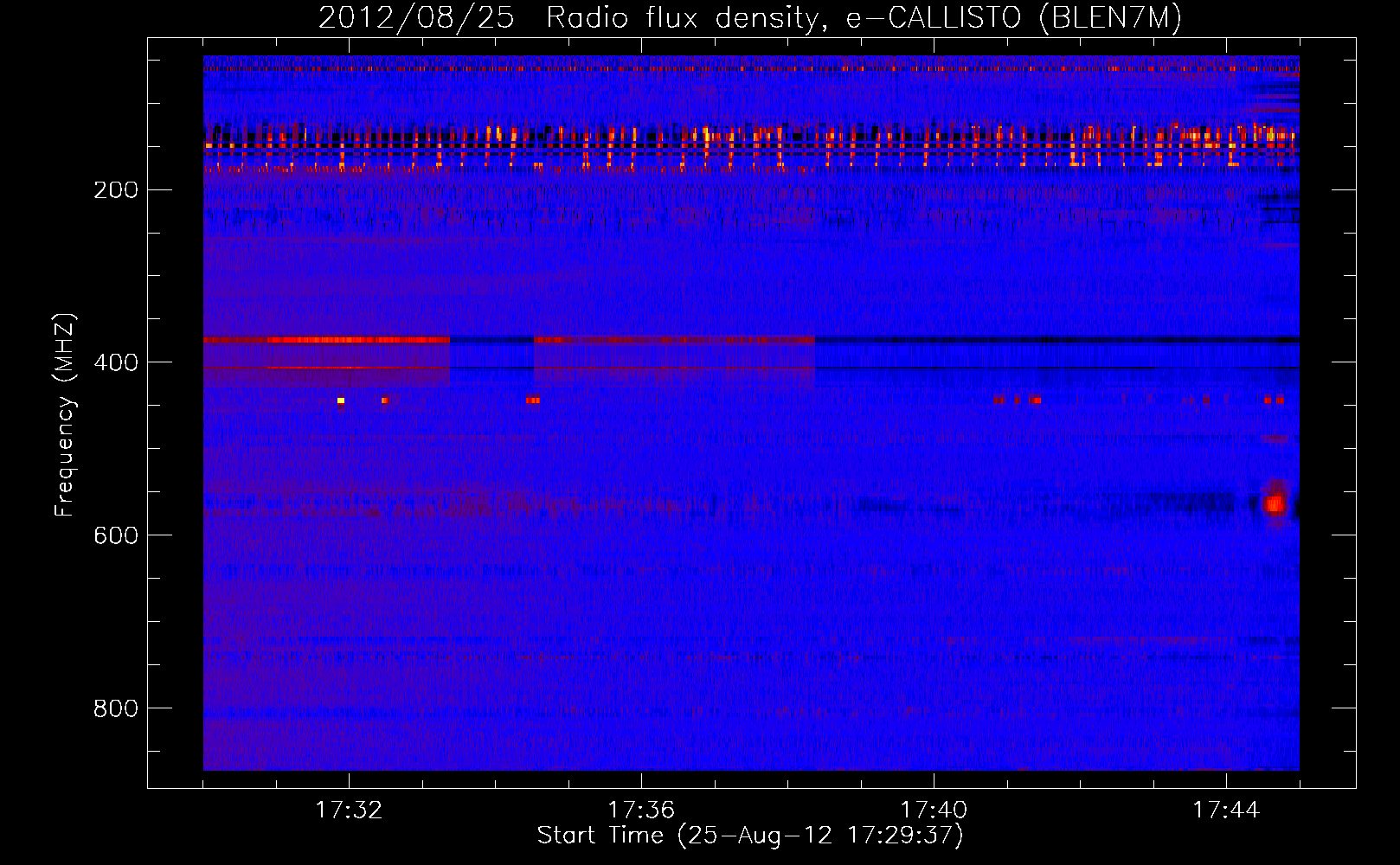Viewport: 1400px width, 865px height.
Task: Select the 400 frequency tick label
Action: click(x=116, y=362)
